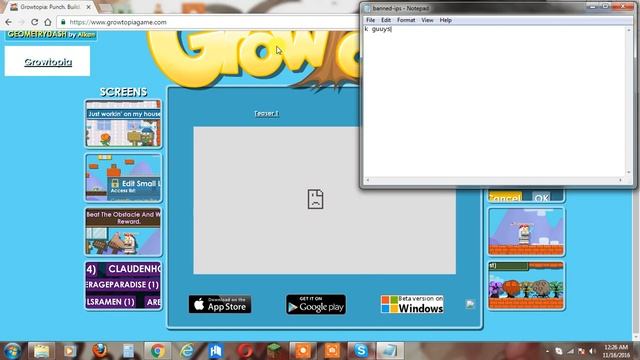Open Notepad View menu
Screen dimensions: 640x360
427,20
